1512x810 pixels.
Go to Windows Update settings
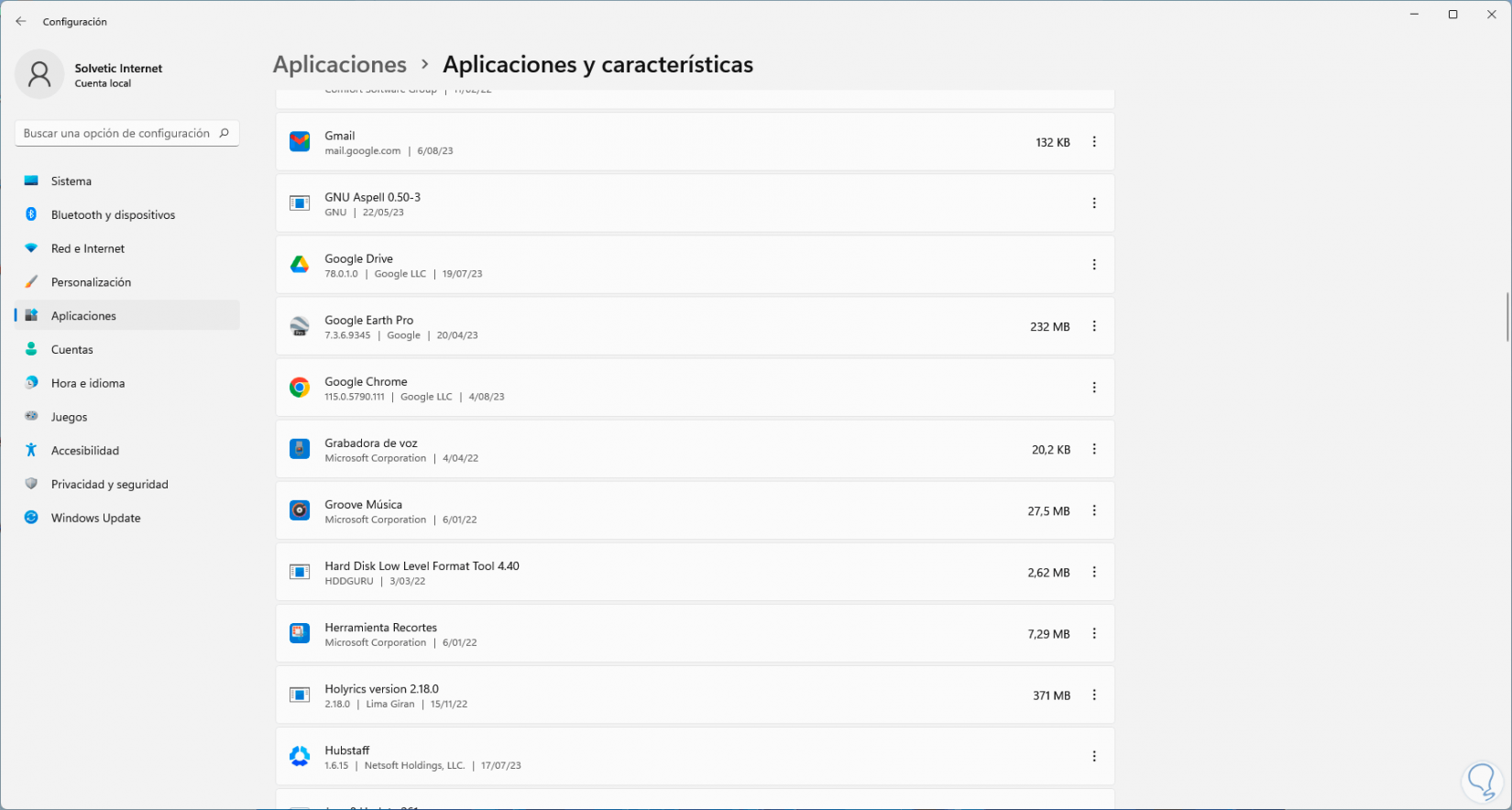95,518
